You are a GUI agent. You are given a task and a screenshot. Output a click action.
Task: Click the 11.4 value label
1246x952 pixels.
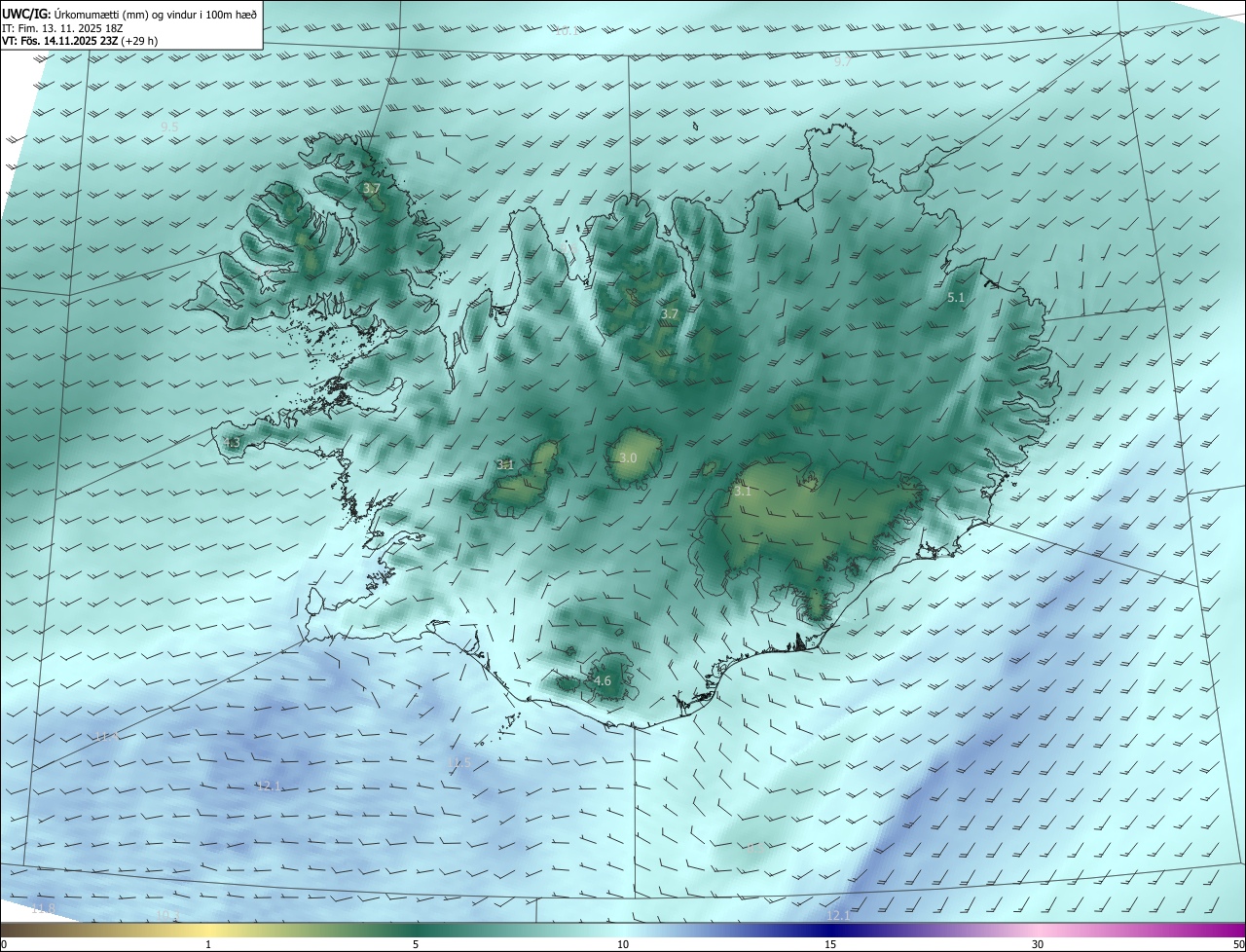pos(106,737)
